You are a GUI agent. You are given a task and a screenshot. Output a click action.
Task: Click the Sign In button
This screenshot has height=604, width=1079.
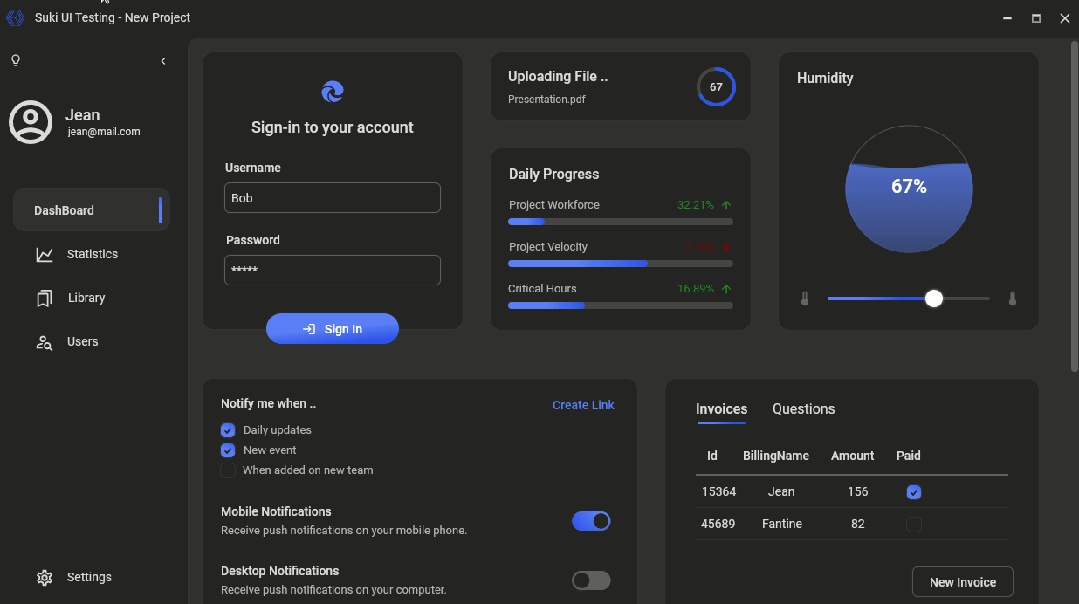[332, 329]
